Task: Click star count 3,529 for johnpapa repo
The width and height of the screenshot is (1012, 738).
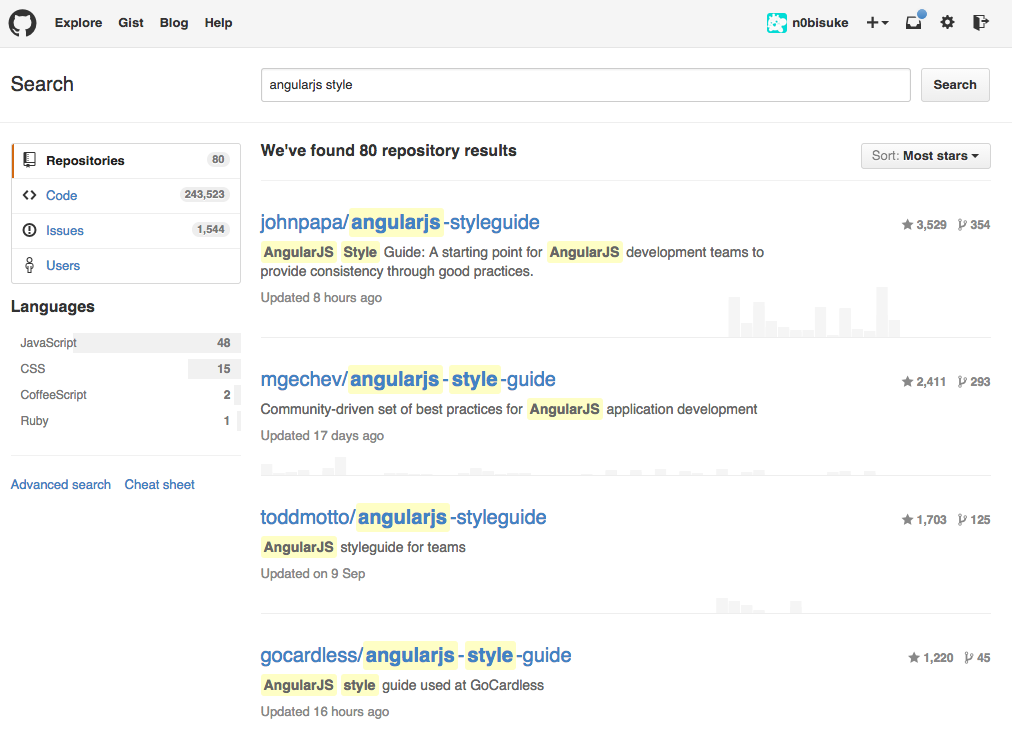Action: pos(924,225)
